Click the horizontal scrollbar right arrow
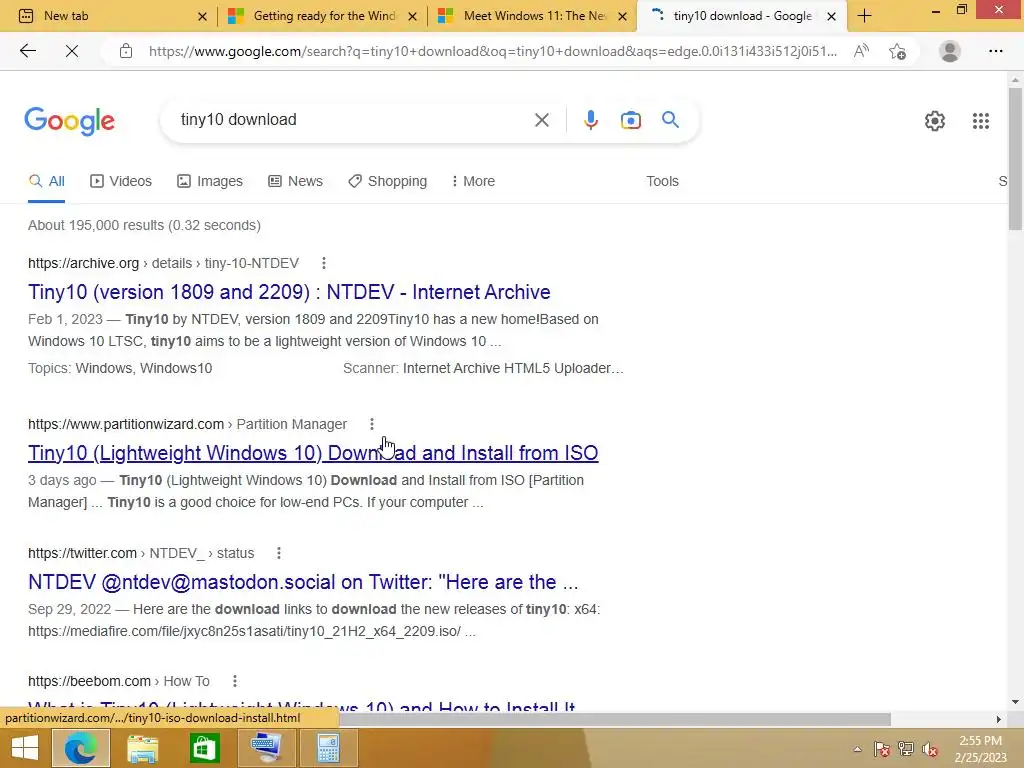1024x768 pixels. 998,719
